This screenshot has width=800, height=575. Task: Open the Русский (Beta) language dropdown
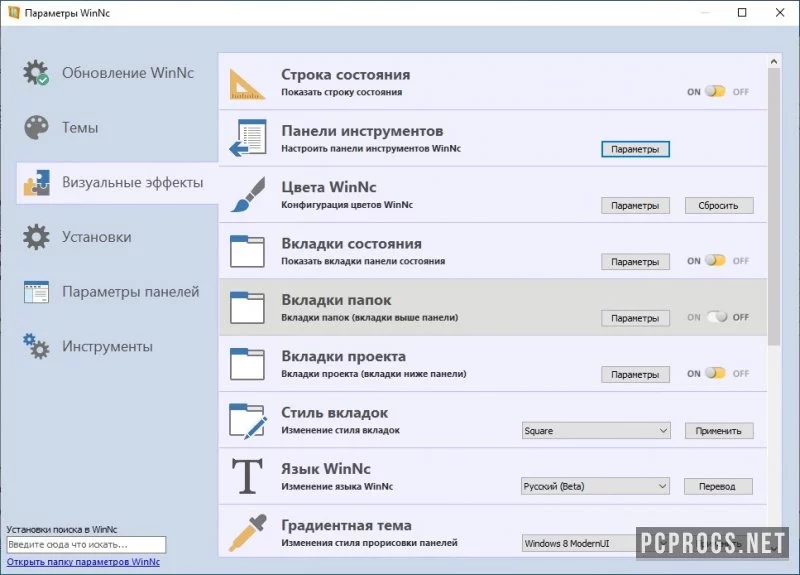pos(595,486)
